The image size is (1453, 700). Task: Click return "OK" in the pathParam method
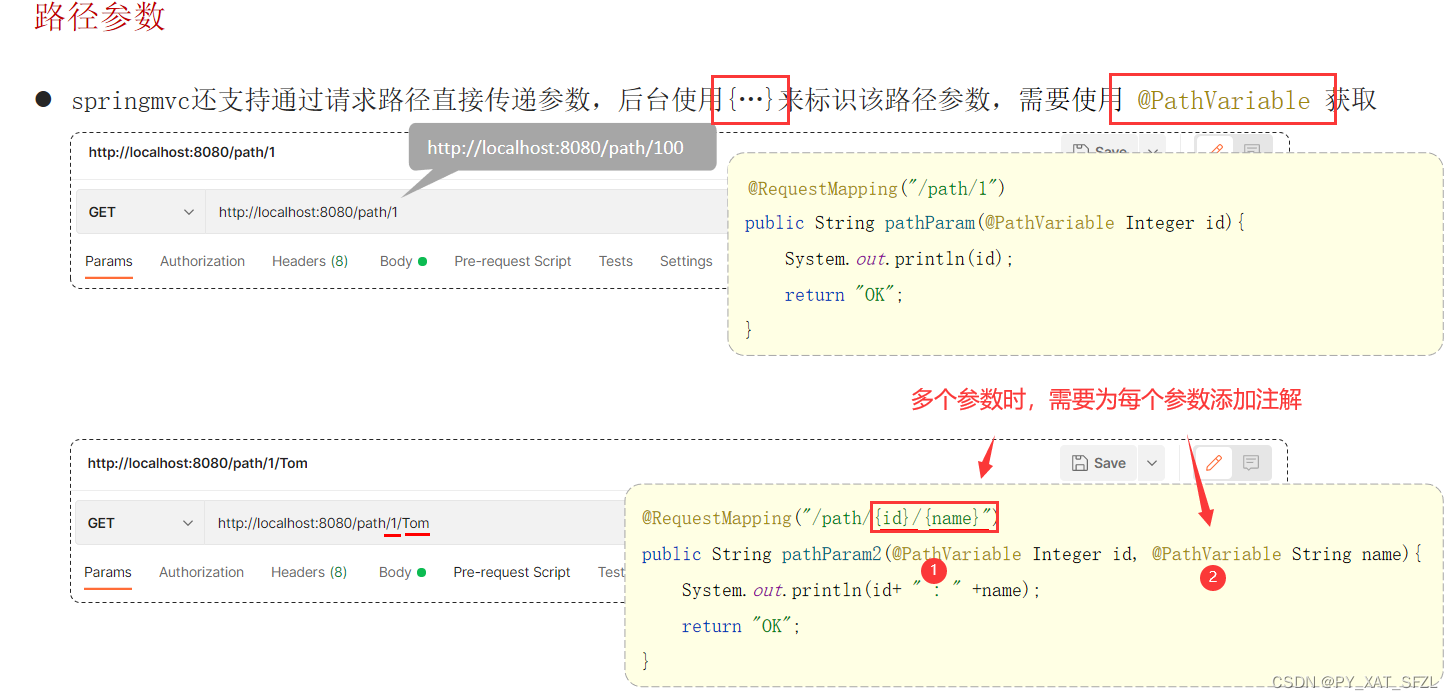844,295
